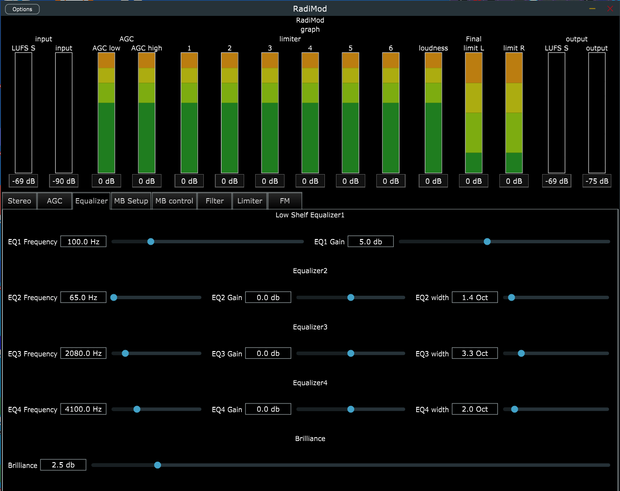Select the FM tab
Screen dimensions: 620x491
pyautogui.click(x=285, y=201)
